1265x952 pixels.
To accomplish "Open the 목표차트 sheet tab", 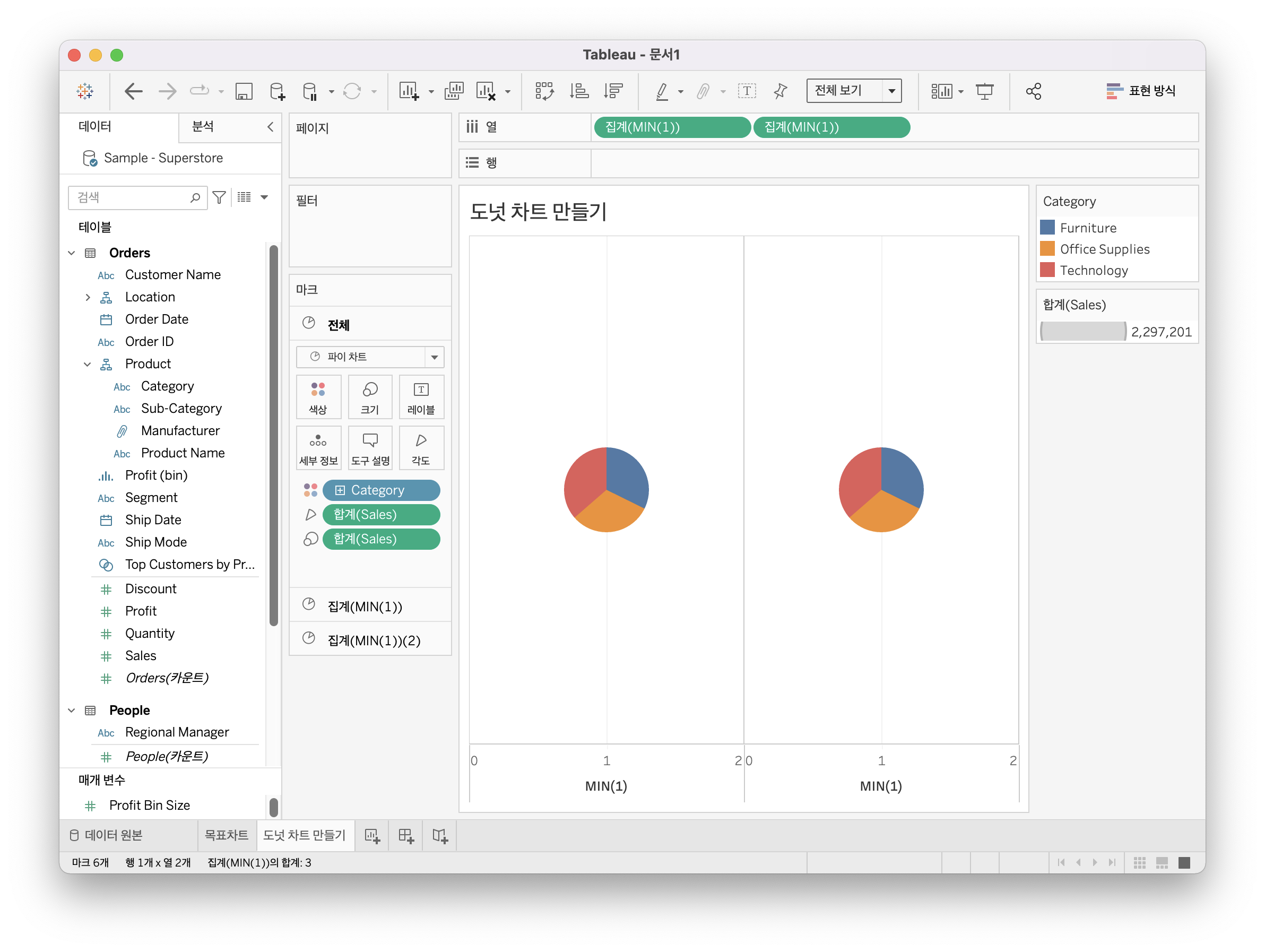I will [x=227, y=835].
